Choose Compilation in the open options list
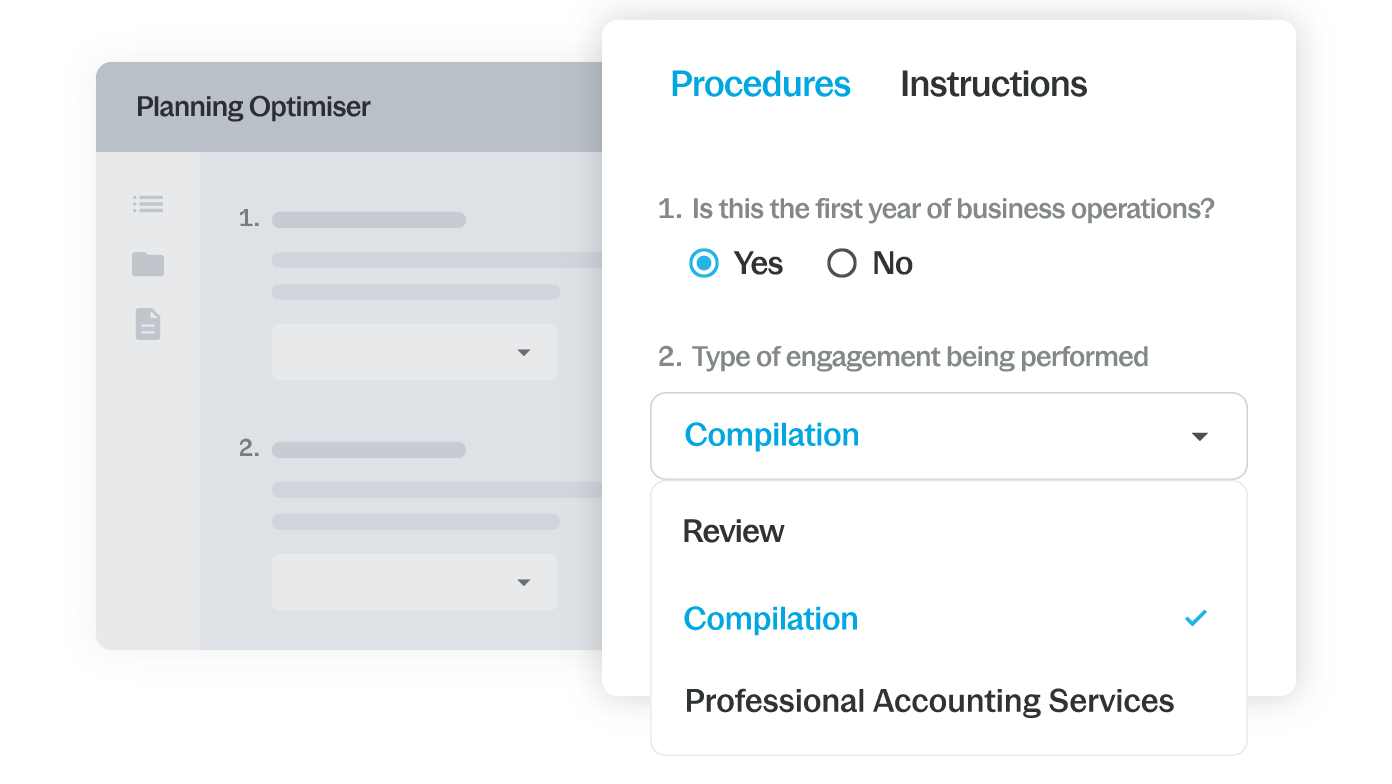The width and height of the screenshot is (1392, 784). [770, 619]
